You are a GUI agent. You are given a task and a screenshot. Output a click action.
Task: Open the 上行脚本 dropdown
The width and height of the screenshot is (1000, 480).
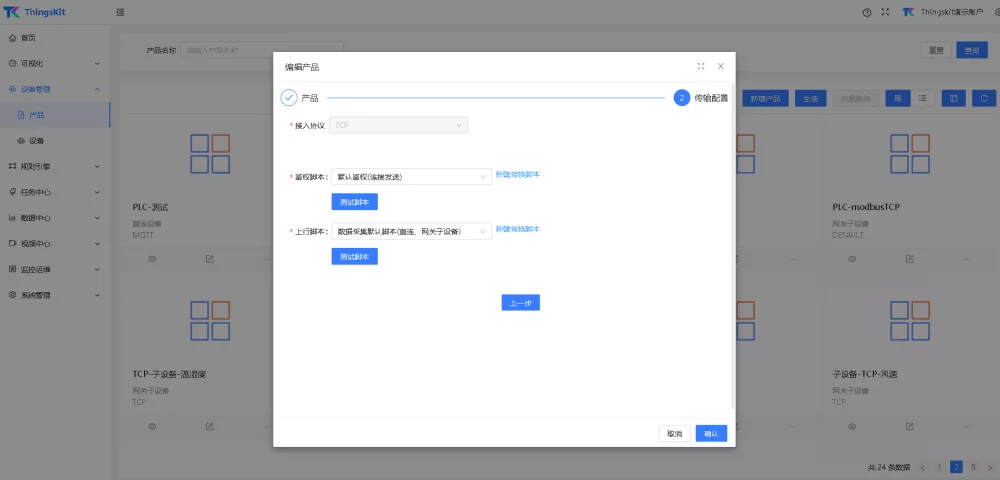(x=410, y=231)
